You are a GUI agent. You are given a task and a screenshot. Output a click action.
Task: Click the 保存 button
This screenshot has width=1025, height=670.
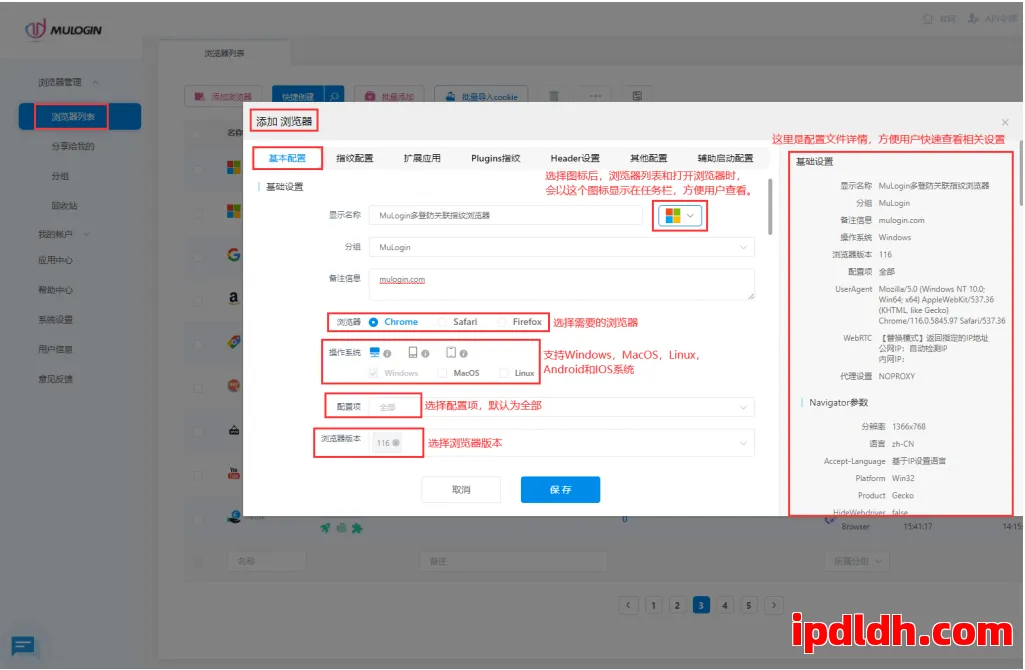pyautogui.click(x=560, y=490)
